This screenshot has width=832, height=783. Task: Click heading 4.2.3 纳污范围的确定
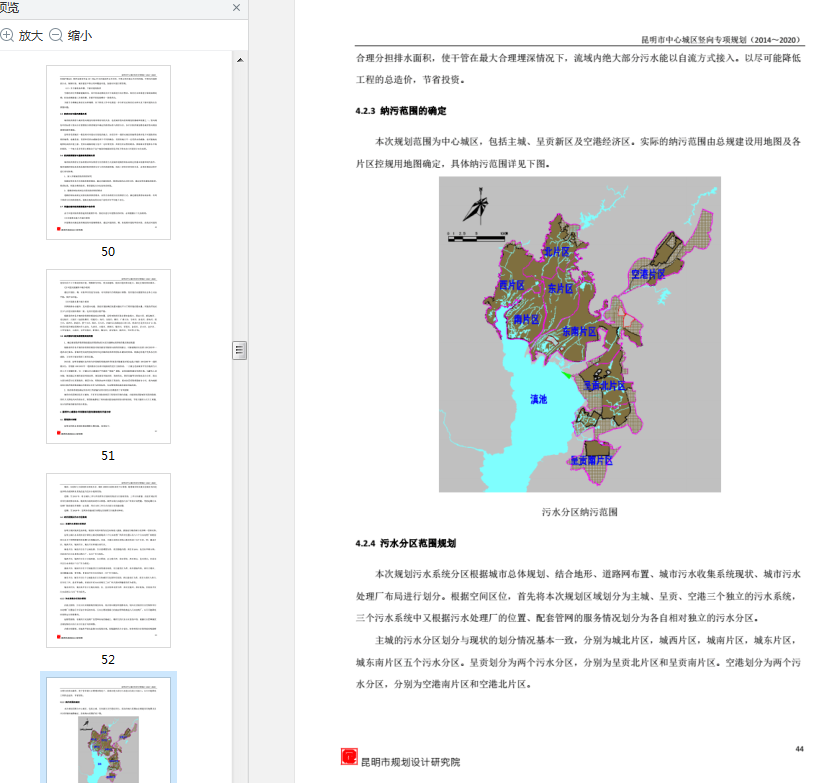[401, 110]
